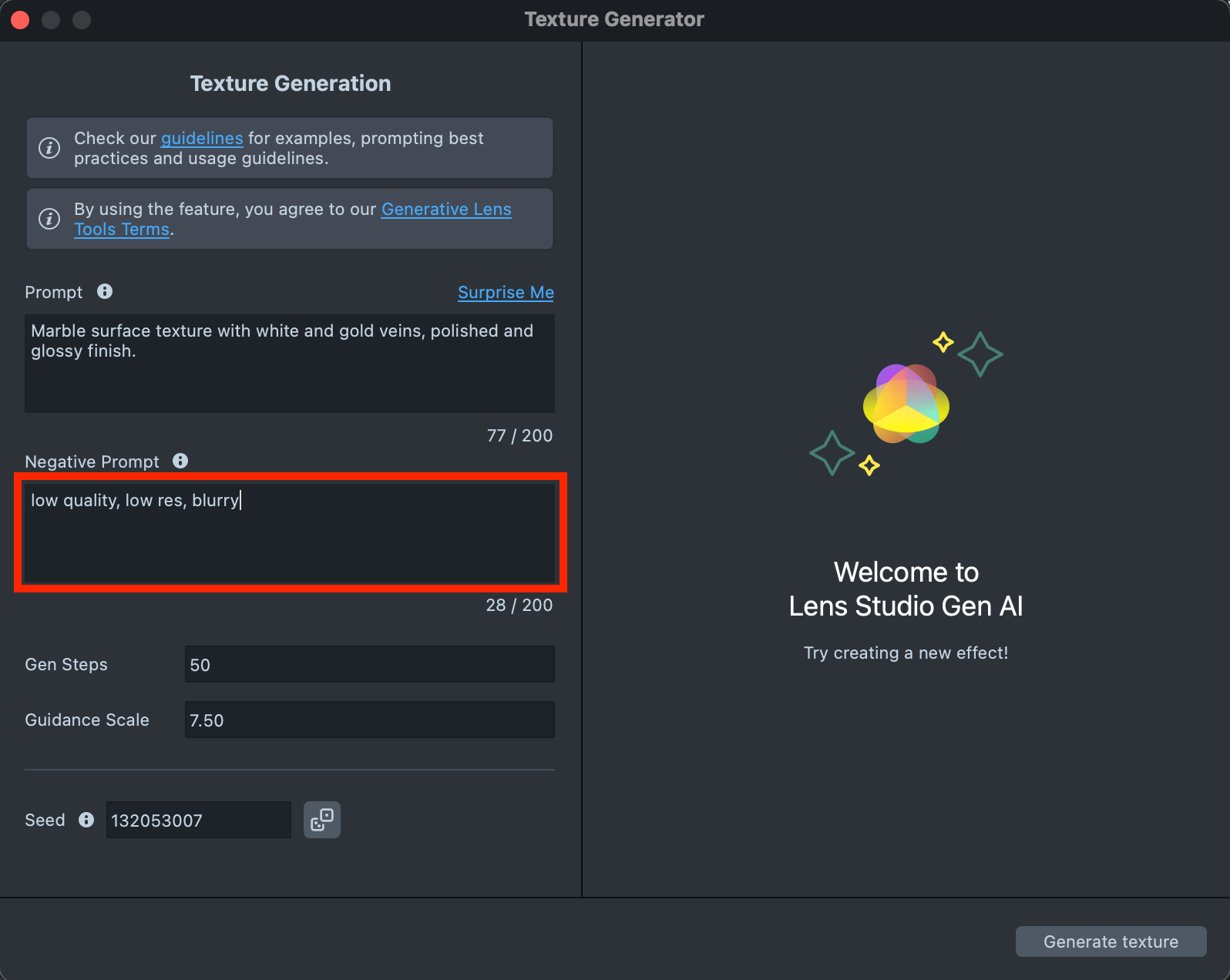Click the zoom window button in the title bar
Viewport: 1230px width, 980px height.
(x=82, y=20)
